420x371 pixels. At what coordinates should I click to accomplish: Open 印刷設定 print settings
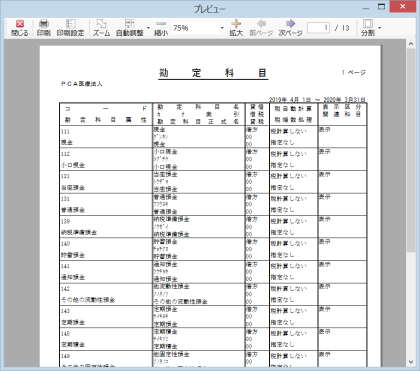pos(70,24)
